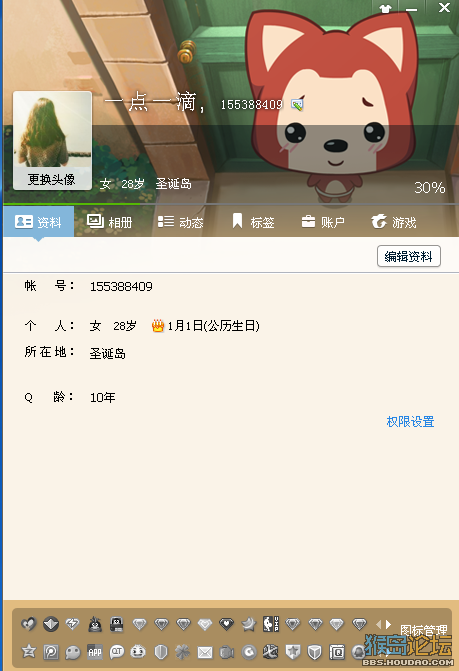Select the 标签 tab
The image size is (459, 671).
253,222
